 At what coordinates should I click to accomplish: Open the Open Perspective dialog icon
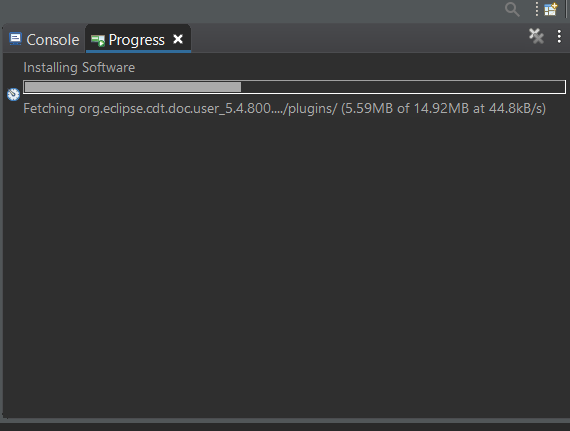pos(551,9)
